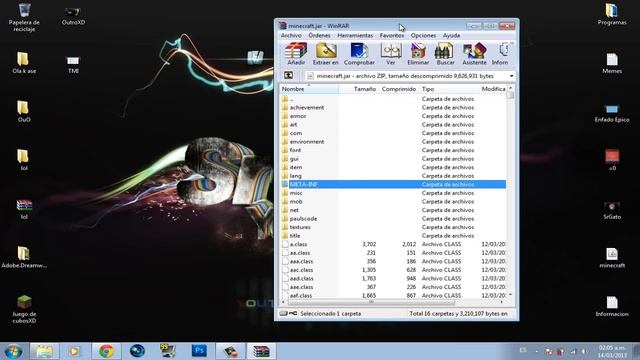Viewport: 640px width, 360px height.
Task: Open the Programas desktop folder
Action: (x=611, y=15)
